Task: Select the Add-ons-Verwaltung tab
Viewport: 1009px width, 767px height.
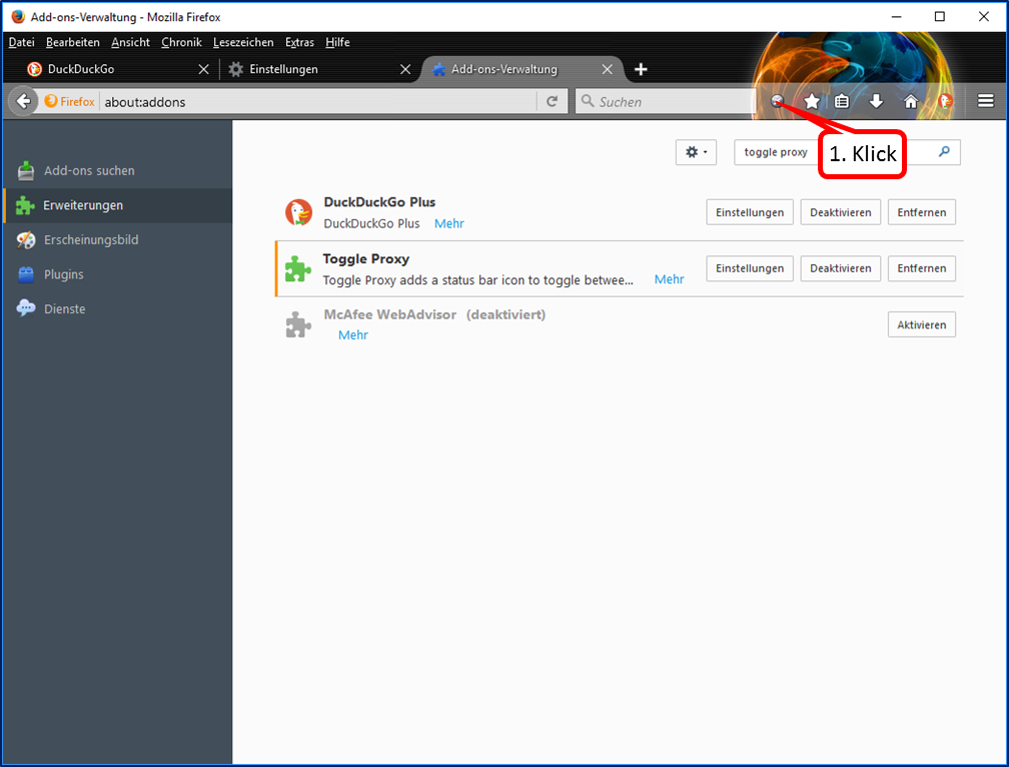Action: (521, 69)
